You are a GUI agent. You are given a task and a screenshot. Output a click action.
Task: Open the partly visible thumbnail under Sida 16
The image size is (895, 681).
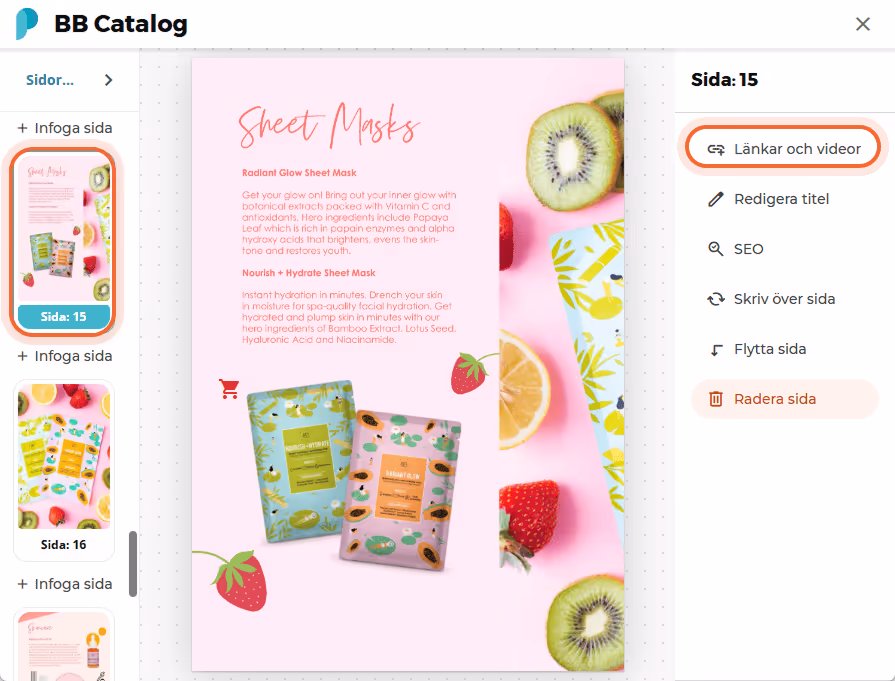[63, 645]
